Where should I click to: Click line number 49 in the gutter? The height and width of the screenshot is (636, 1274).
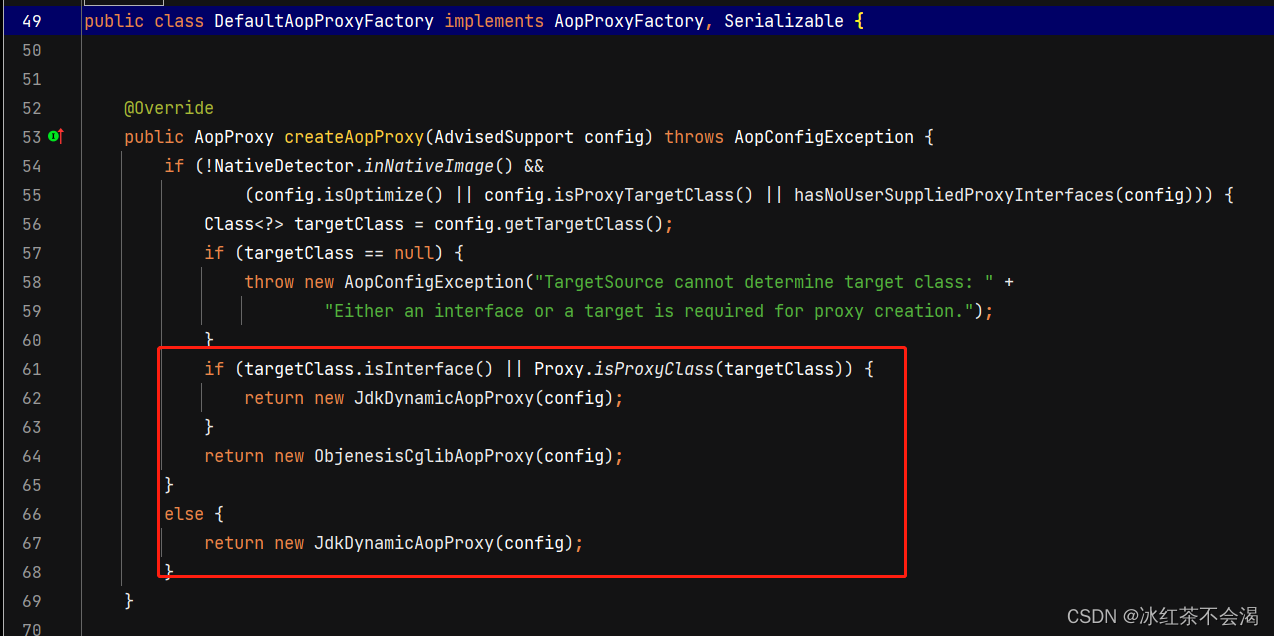click(31, 21)
